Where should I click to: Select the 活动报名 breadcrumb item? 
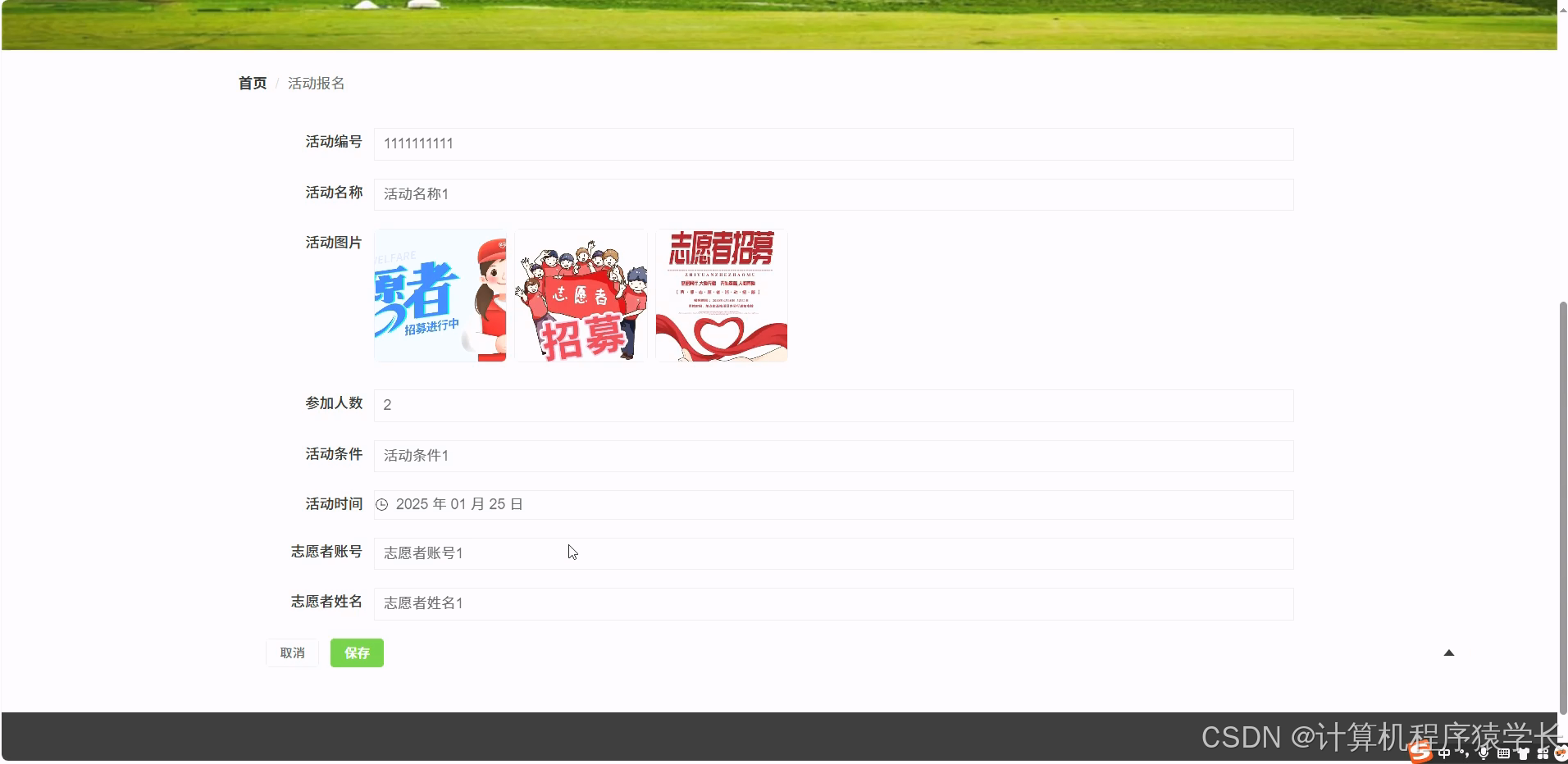(317, 83)
